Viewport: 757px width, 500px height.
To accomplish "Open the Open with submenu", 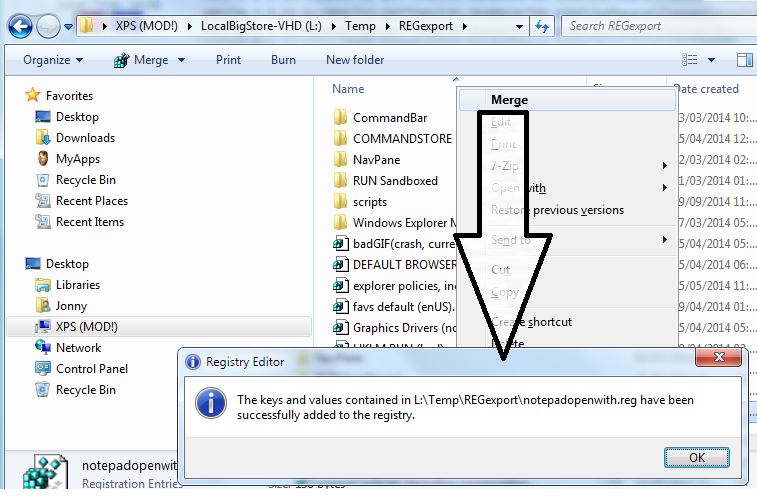I will pyautogui.click(x=567, y=188).
